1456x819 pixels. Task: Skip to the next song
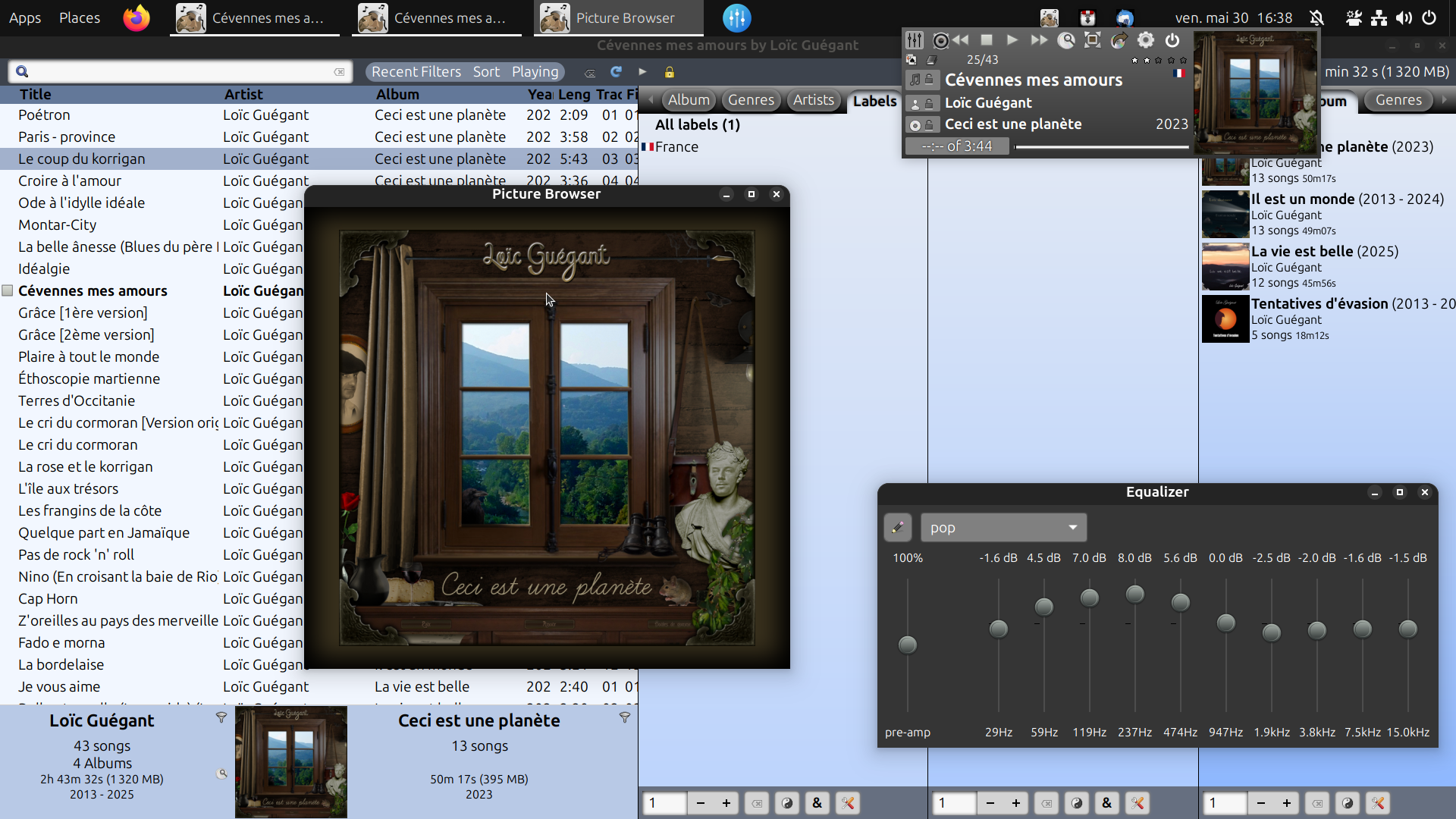(x=1039, y=40)
